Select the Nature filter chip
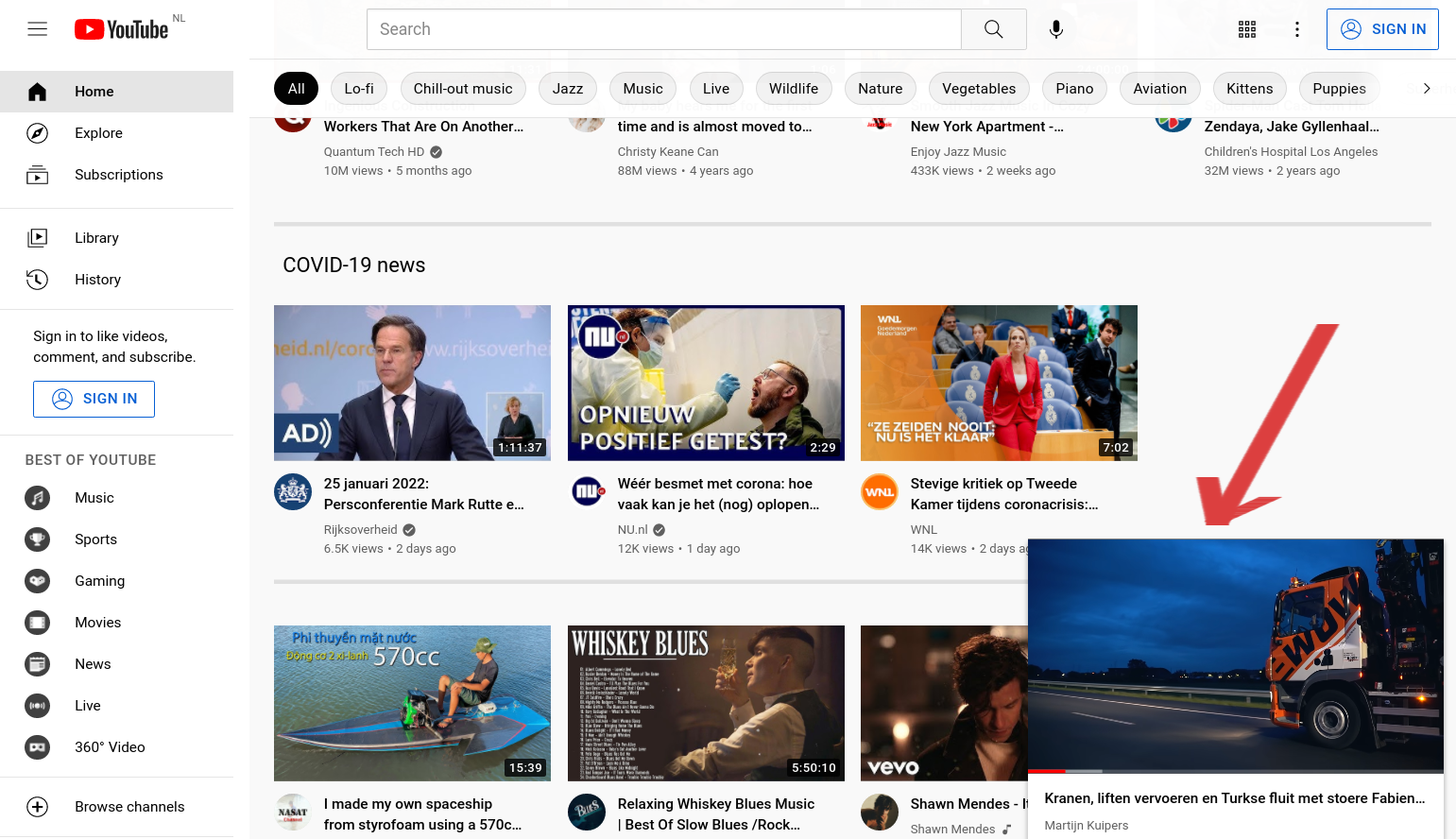The image size is (1456, 839). coord(881,89)
